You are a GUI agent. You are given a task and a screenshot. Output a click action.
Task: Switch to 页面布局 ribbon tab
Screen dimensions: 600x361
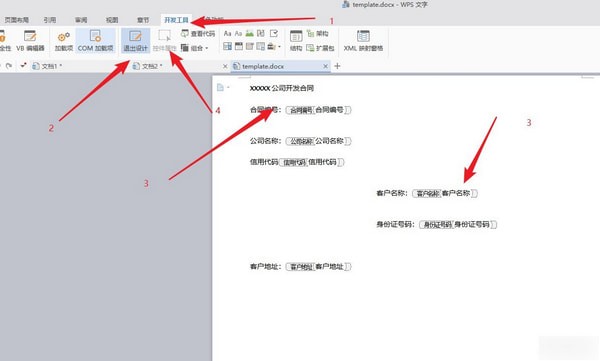click(16, 20)
